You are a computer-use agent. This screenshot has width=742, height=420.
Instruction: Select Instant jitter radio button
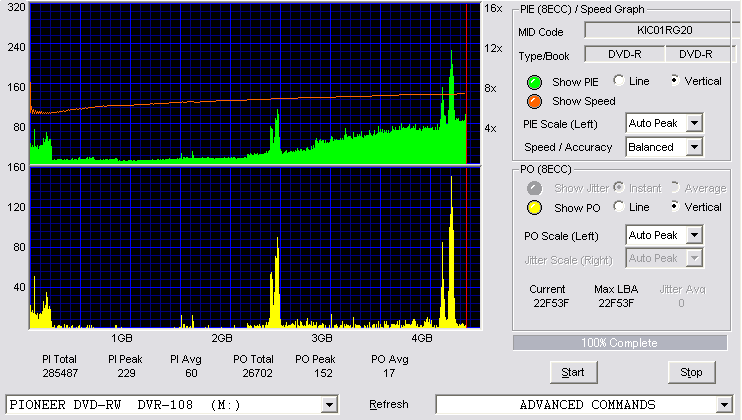click(618, 187)
